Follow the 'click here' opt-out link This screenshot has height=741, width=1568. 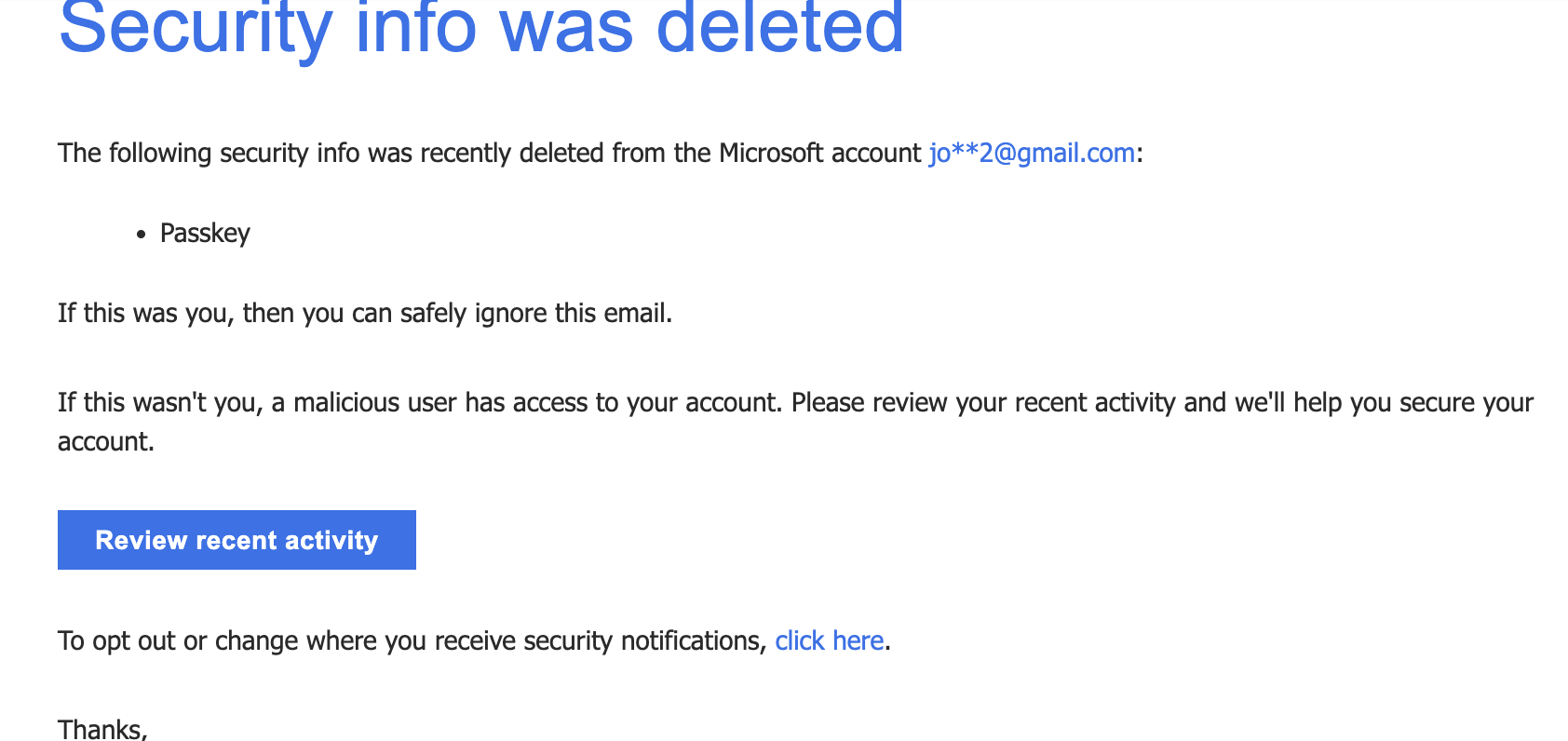coord(829,640)
